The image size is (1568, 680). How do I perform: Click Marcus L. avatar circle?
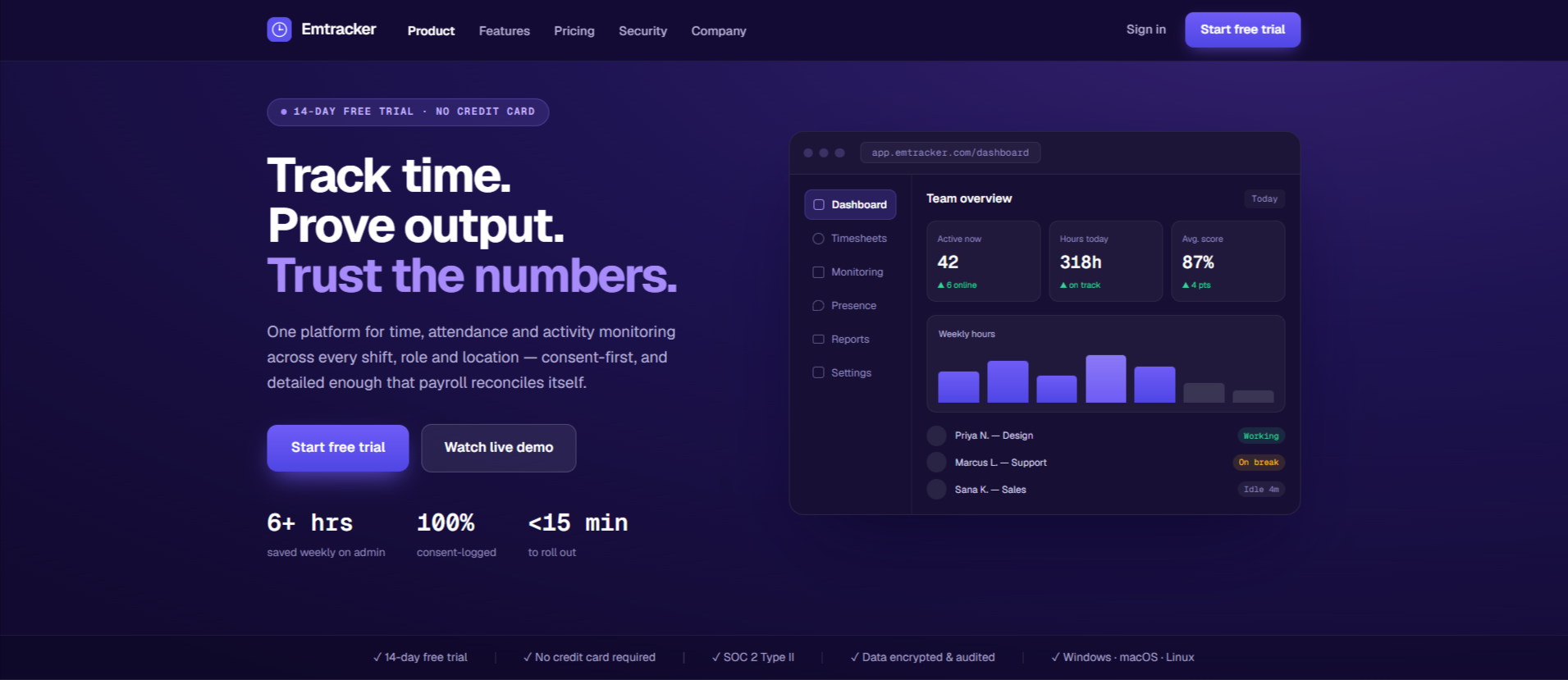point(936,463)
